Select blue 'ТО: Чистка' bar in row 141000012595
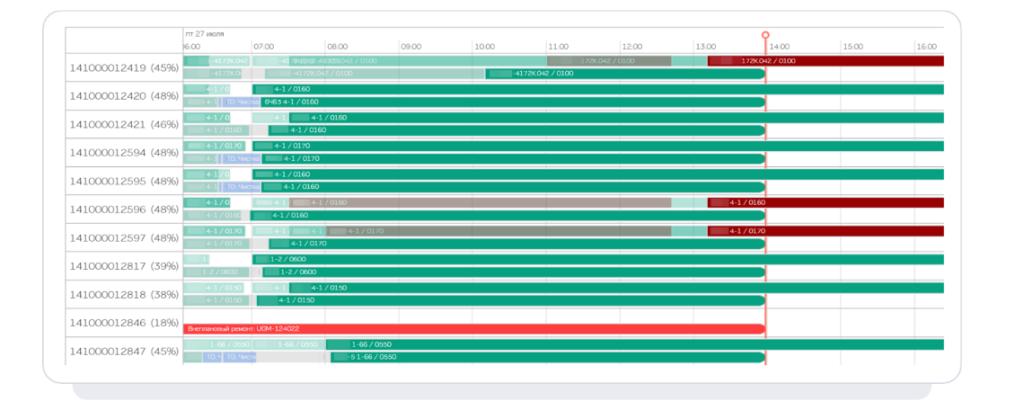The image size is (1024, 410). [x=242, y=187]
